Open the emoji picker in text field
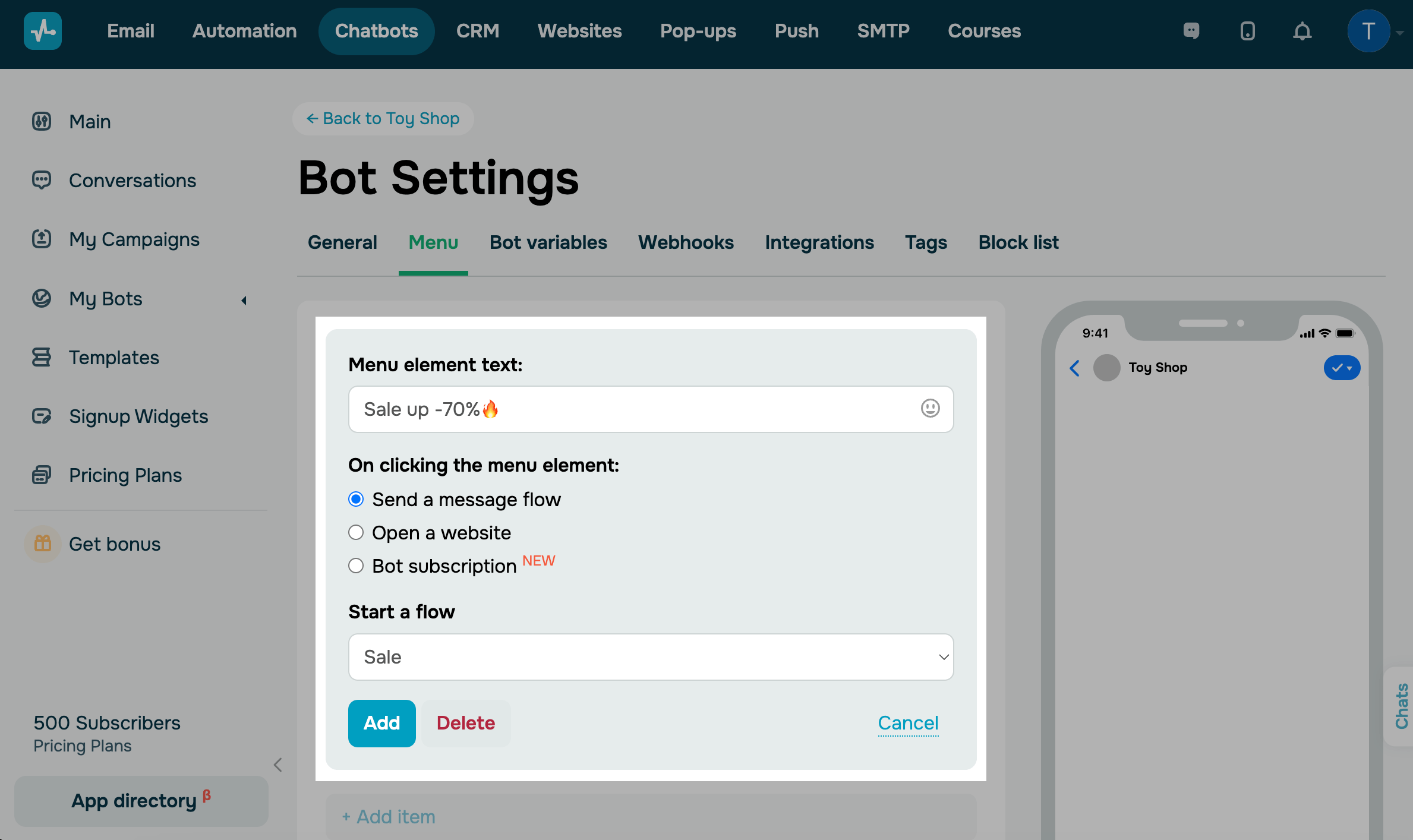 (930, 409)
